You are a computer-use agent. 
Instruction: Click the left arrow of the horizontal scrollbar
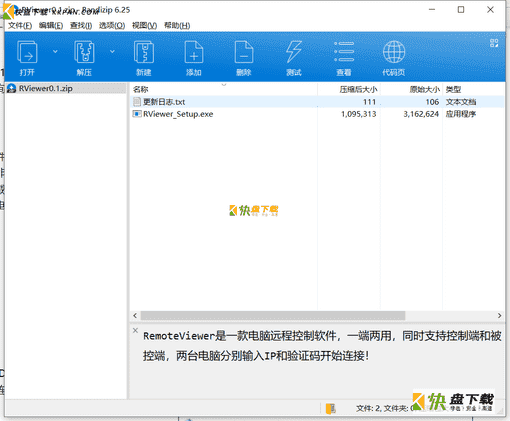135,315
